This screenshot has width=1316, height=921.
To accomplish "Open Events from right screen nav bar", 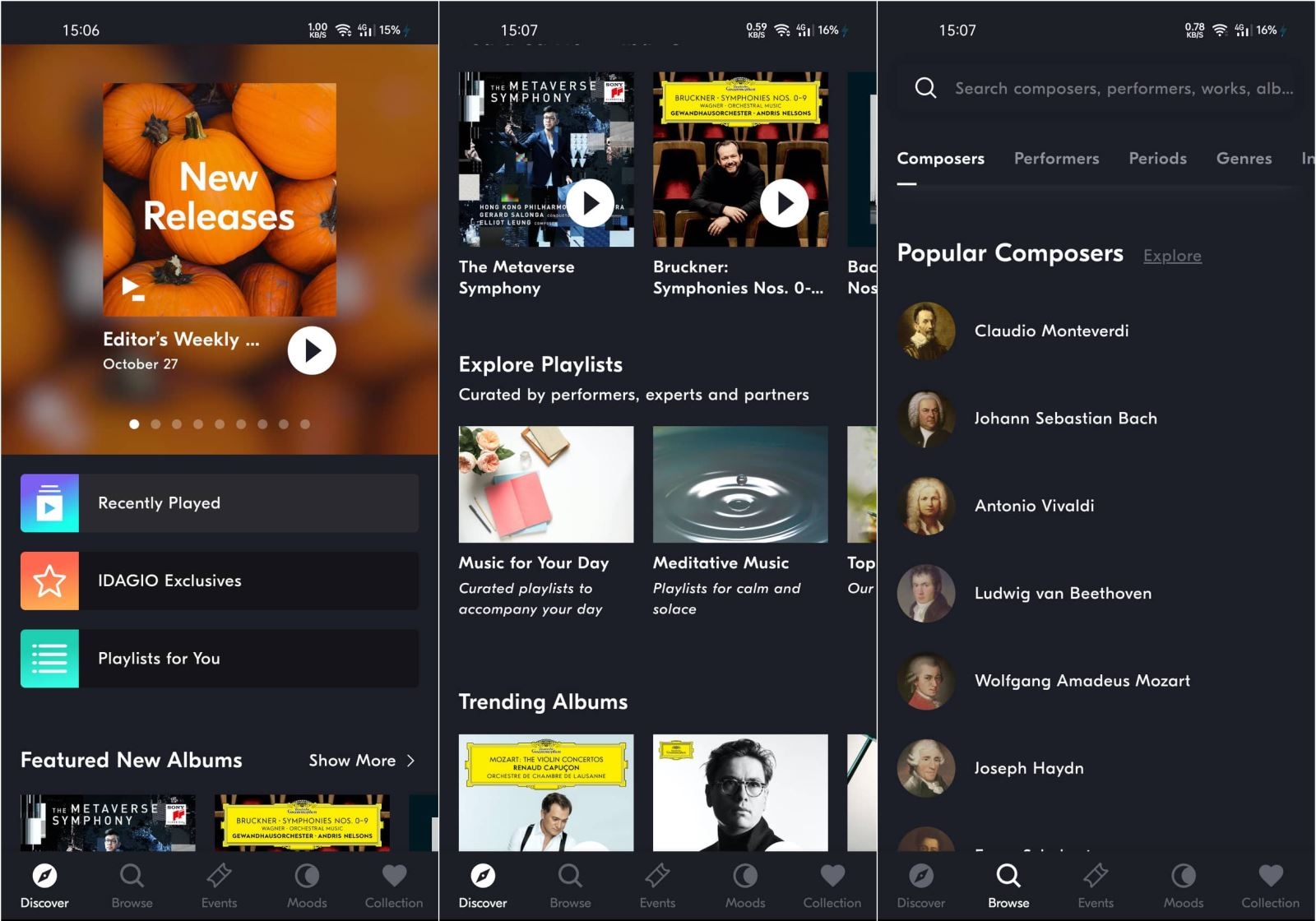I will click(x=1096, y=886).
